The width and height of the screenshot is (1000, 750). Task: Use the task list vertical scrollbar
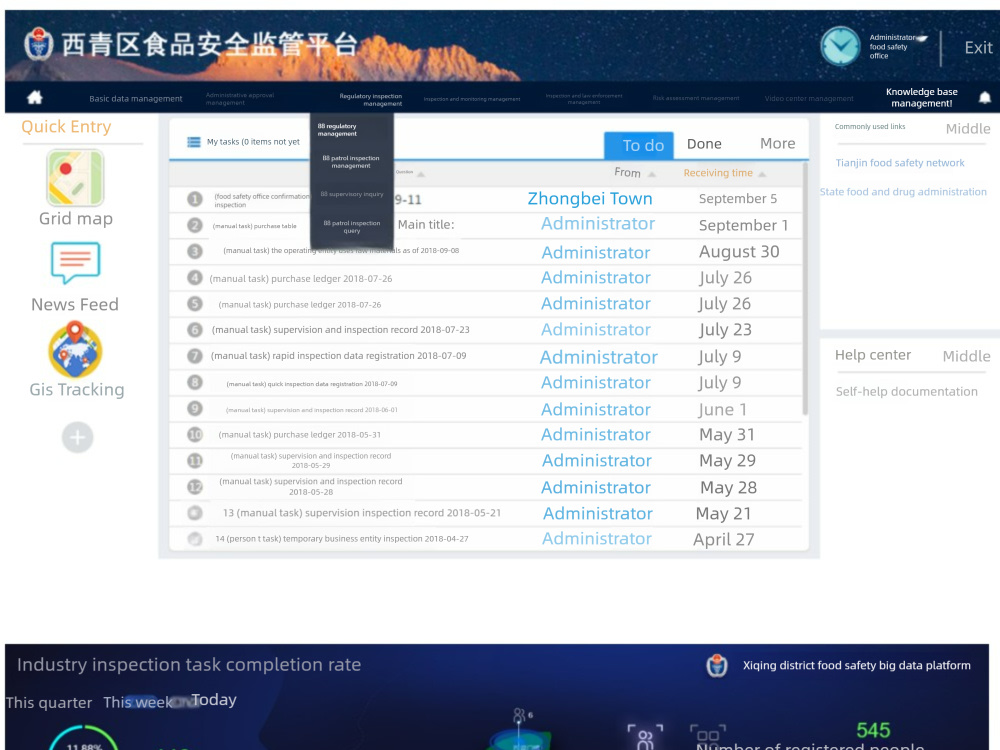[805, 288]
